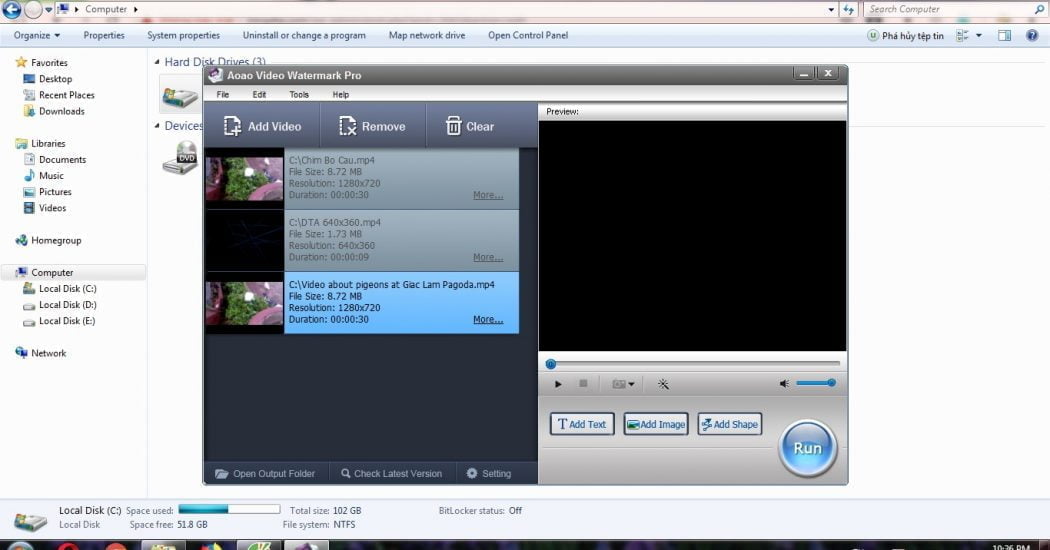Open the Setting gear option

click(x=488, y=474)
